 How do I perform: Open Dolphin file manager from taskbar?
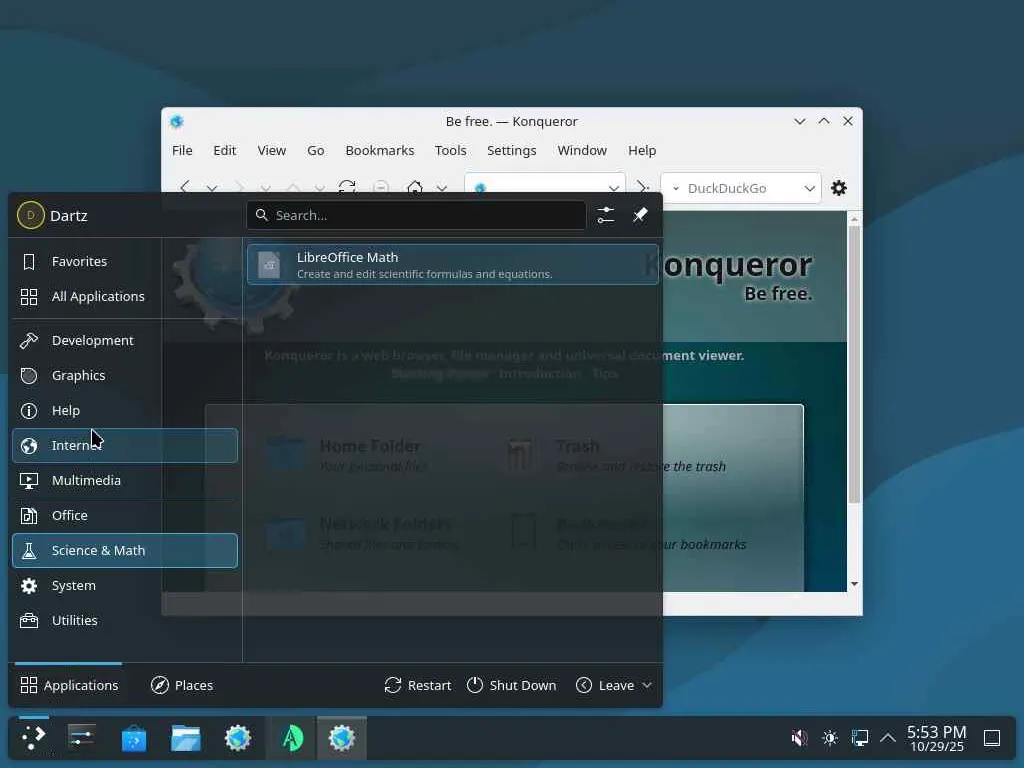click(185, 738)
